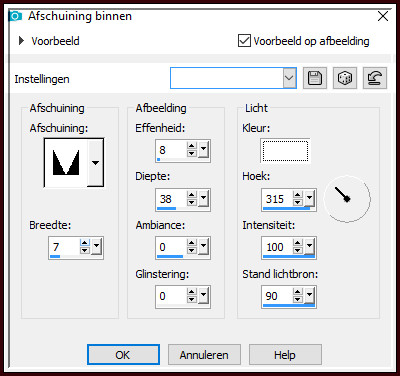400x376 pixels.
Task: Click the reset to default arrow icon
Action: [x=375, y=78]
